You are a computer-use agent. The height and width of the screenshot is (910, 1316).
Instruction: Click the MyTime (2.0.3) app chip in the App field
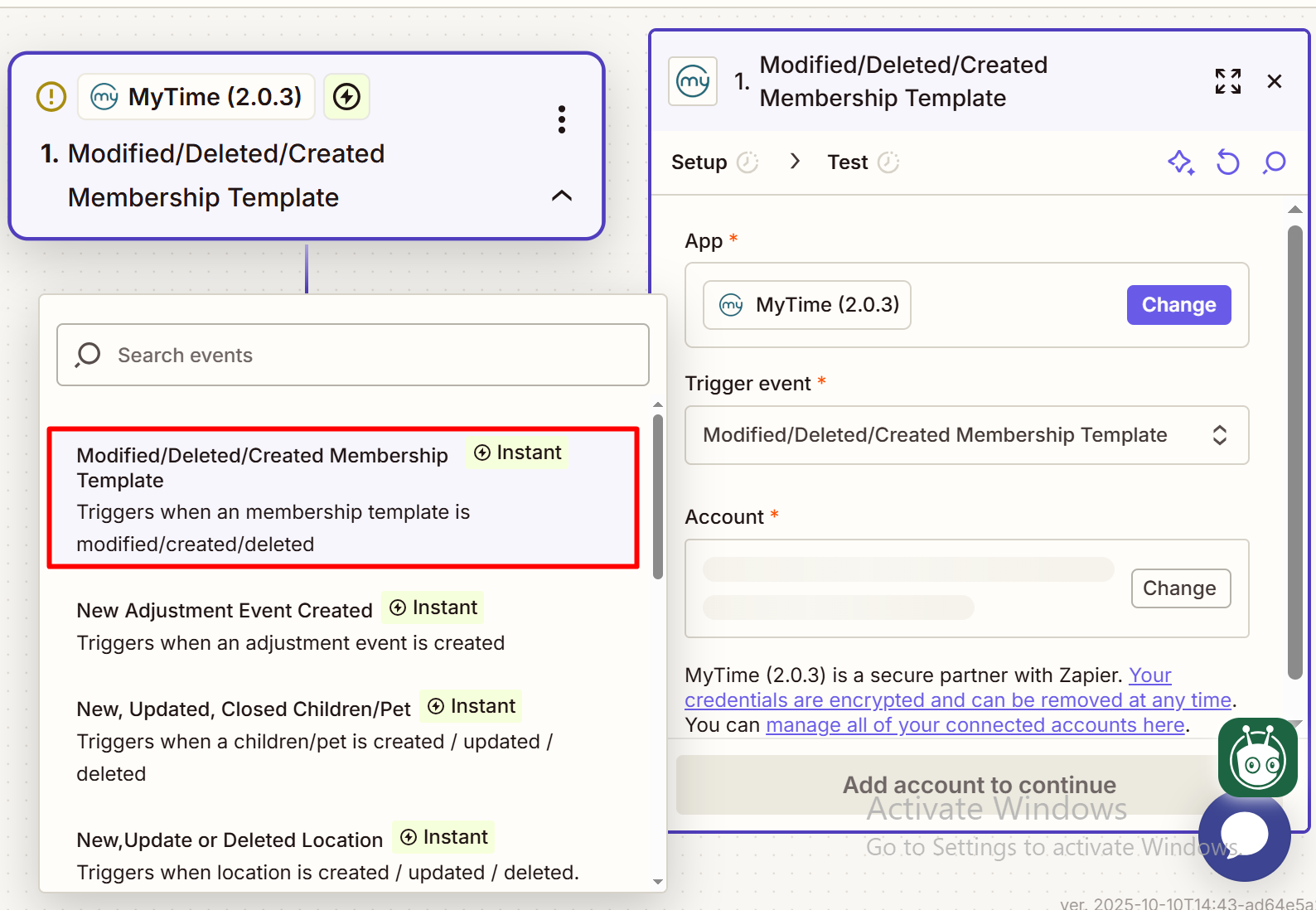coord(807,305)
